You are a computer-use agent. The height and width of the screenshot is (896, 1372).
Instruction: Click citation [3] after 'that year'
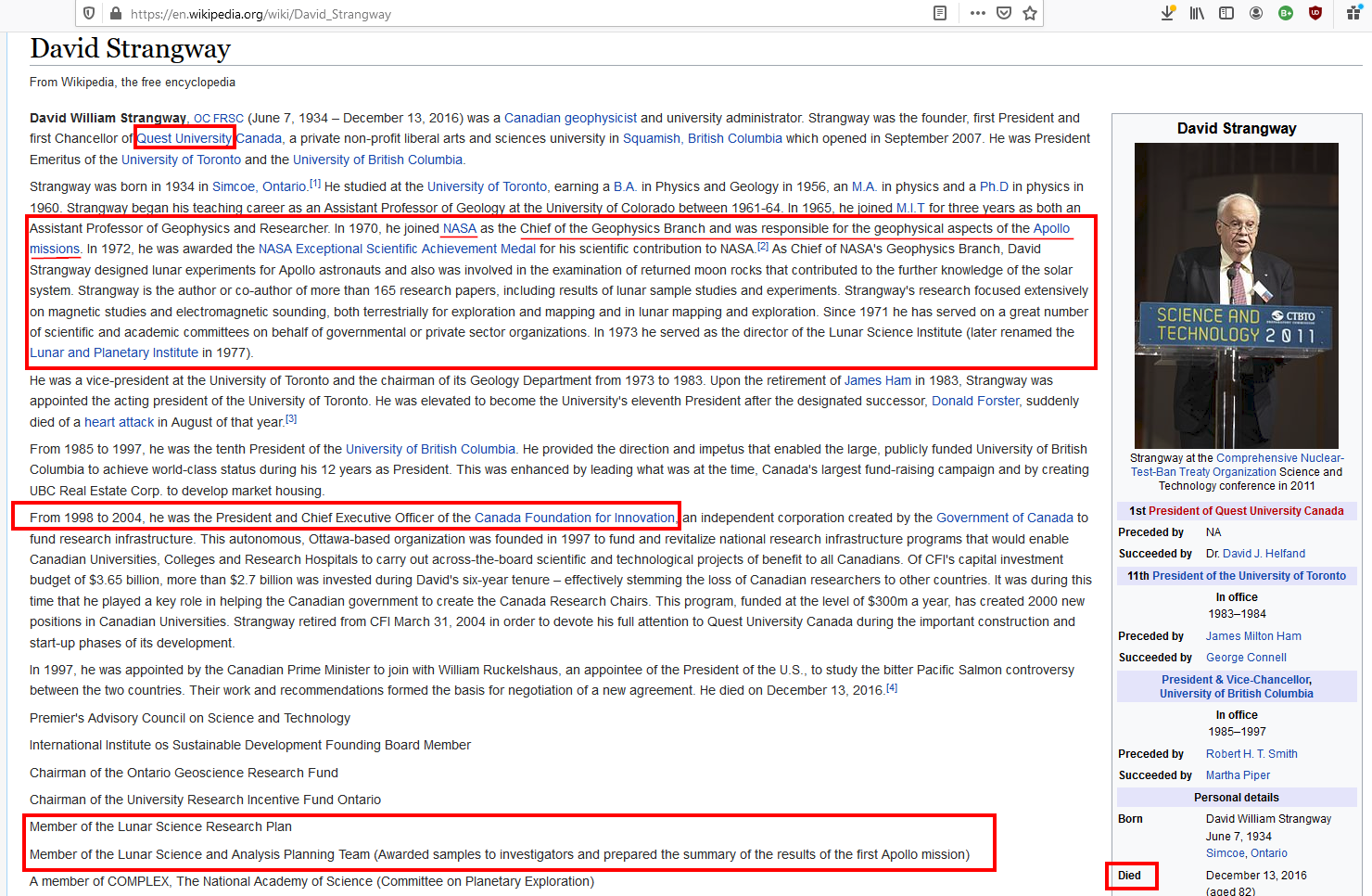tap(291, 419)
